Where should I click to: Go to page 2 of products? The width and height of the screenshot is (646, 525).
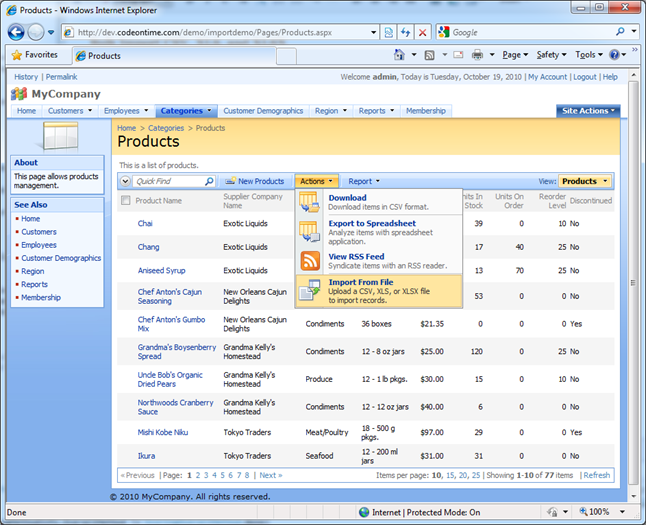point(197,475)
